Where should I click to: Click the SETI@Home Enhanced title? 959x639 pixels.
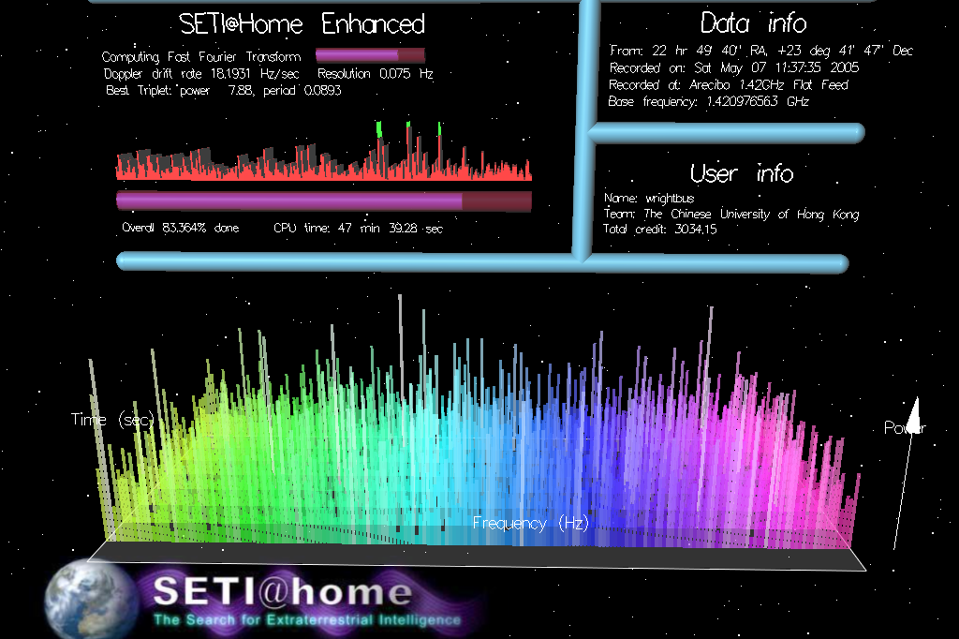coord(302,24)
